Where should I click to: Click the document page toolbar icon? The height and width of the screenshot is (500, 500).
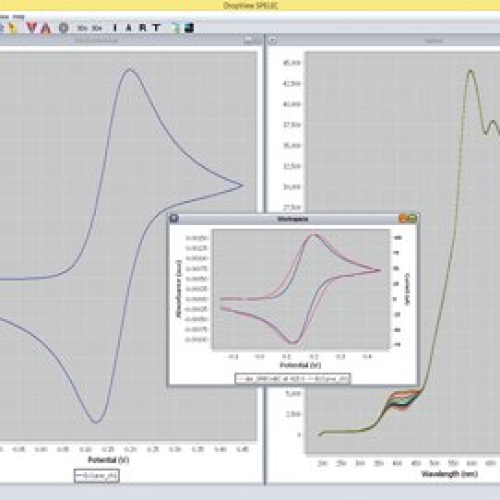tap(175, 28)
